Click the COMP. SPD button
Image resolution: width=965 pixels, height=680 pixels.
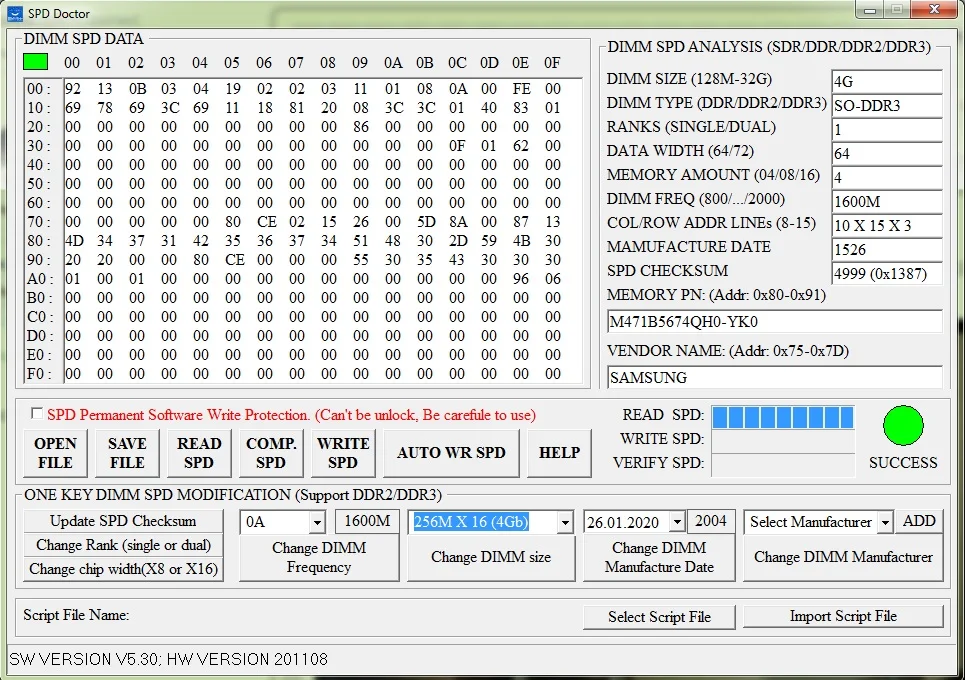pyautogui.click(x=271, y=453)
